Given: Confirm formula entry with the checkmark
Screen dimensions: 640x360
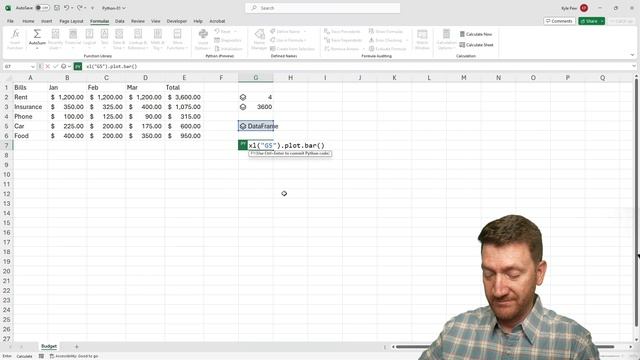Looking at the screenshot, I should pos(56,66).
